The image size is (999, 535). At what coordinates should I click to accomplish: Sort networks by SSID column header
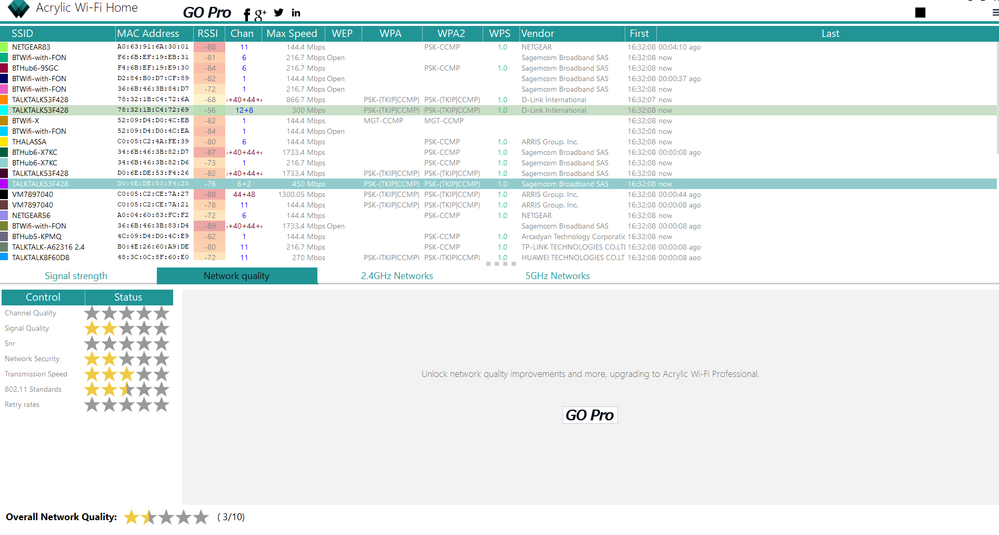click(22, 33)
